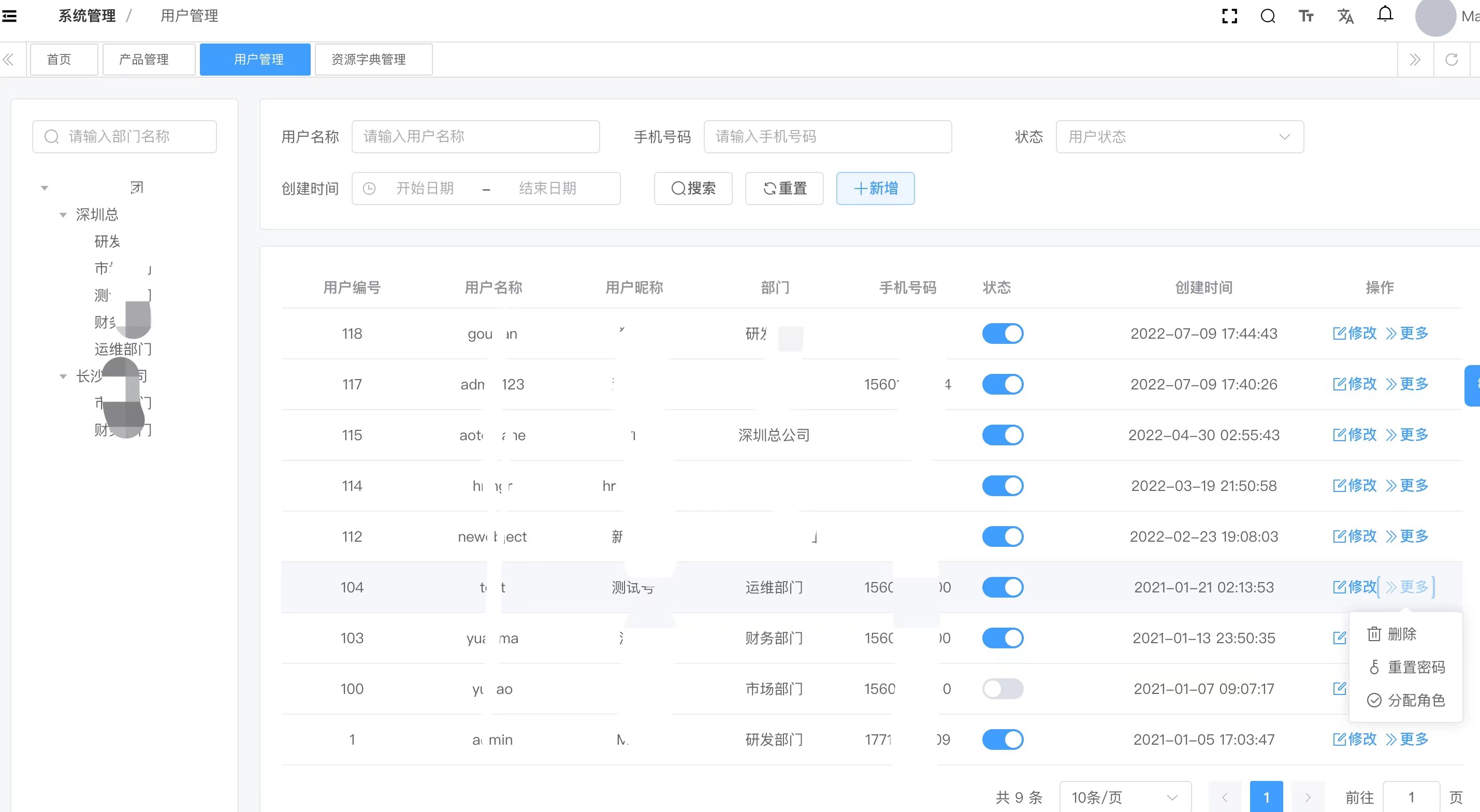Open 更多 menu for user 118
The width and height of the screenshot is (1480, 812).
[1406, 334]
